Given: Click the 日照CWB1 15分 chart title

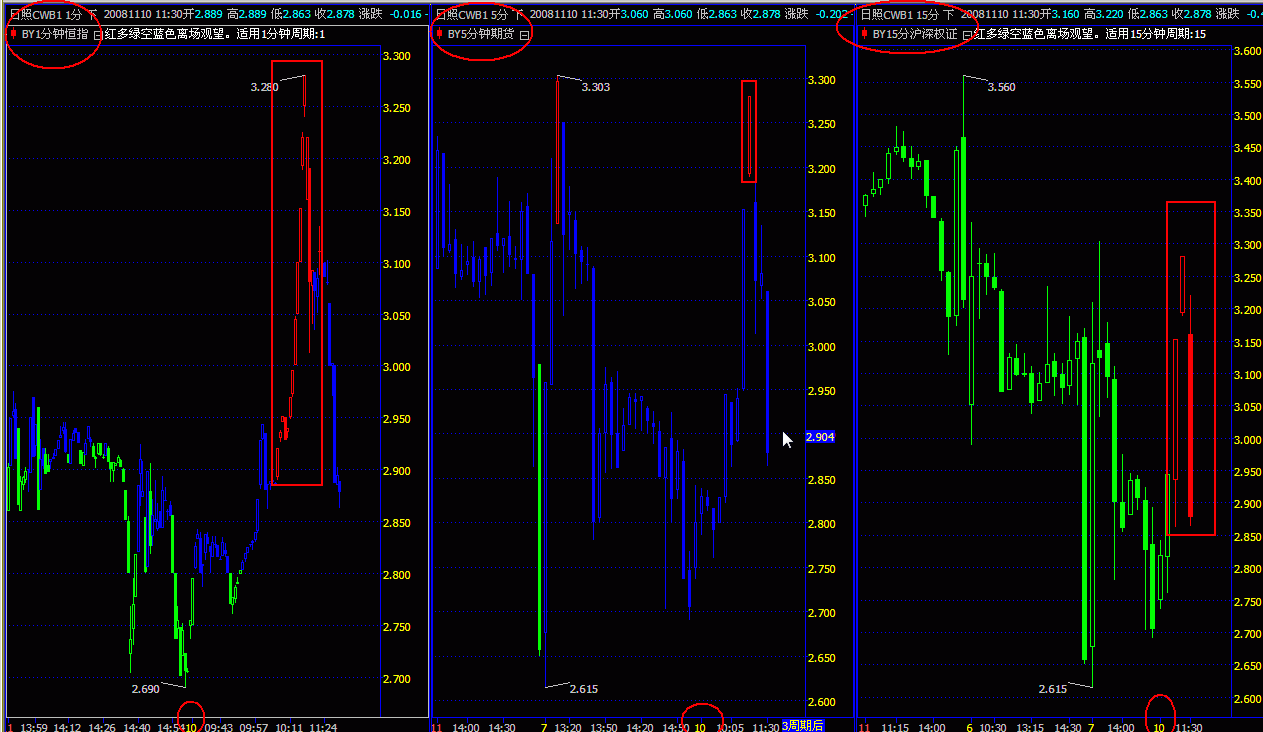Looking at the screenshot, I should point(900,14).
